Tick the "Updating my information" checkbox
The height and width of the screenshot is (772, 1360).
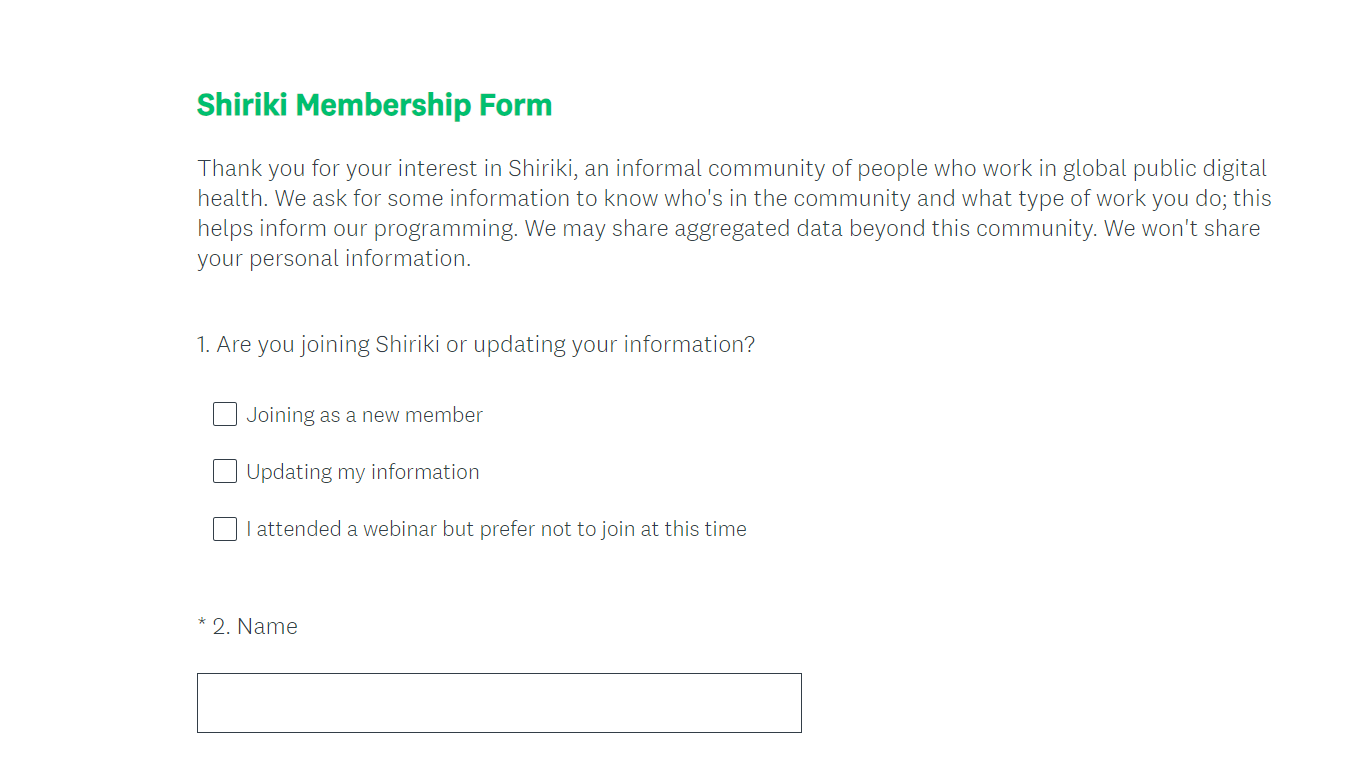click(x=225, y=471)
